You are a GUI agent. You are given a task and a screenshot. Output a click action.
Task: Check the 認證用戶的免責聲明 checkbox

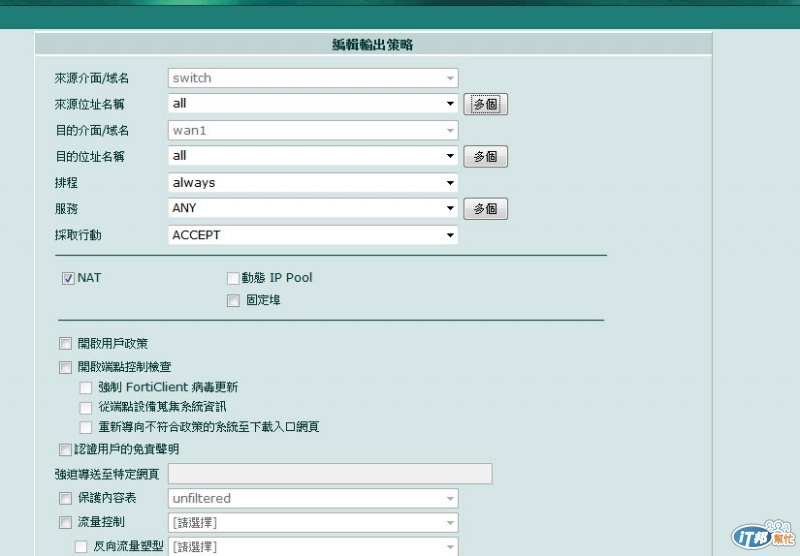click(x=65, y=449)
